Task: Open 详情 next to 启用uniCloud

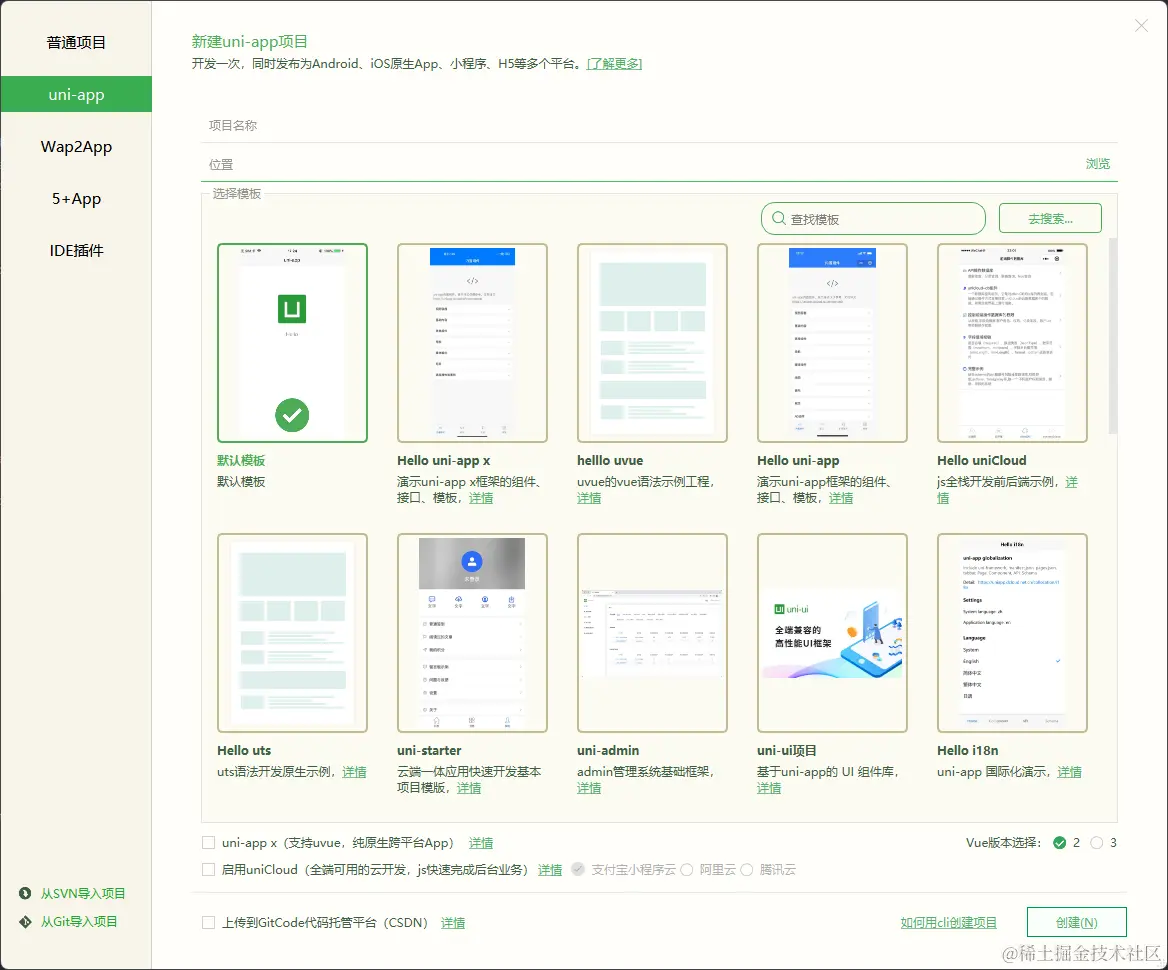Action: 550,869
